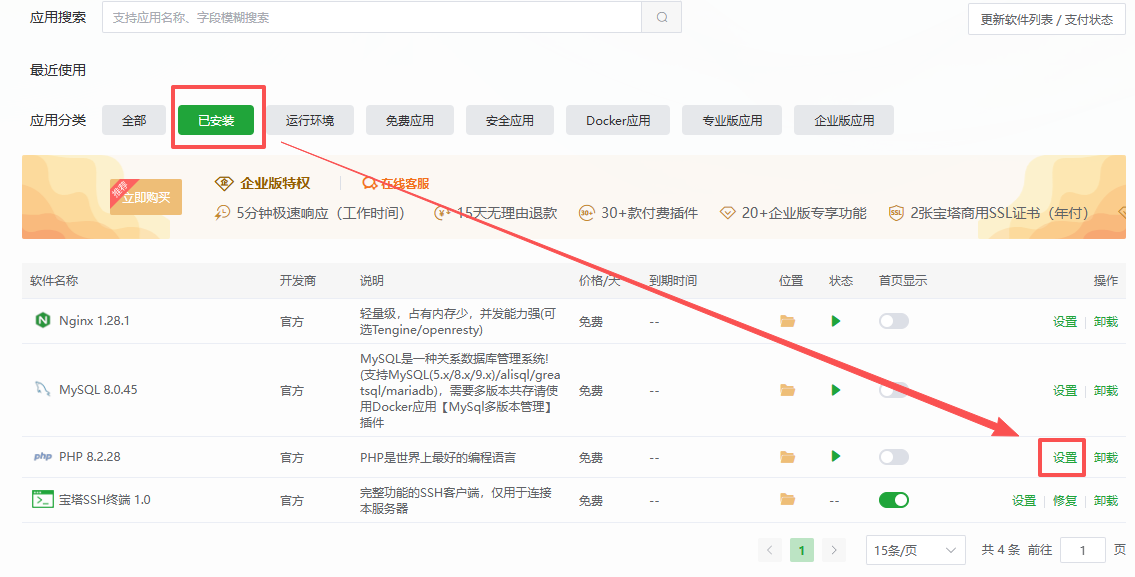Disable the 首页显示 switch for 宝塔SSH终端
The height and width of the screenshot is (577, 1135).
[894, 499]
